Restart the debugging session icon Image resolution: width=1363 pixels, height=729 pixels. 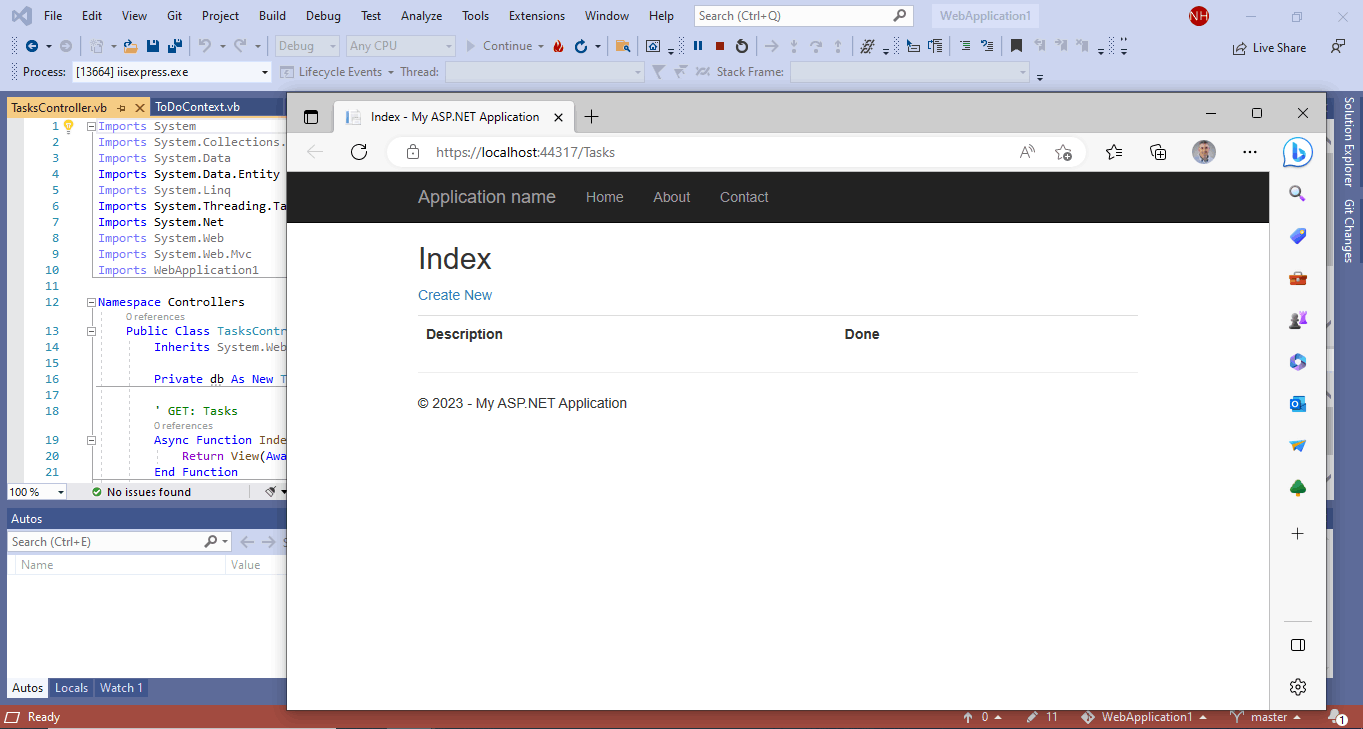(740, 46)
